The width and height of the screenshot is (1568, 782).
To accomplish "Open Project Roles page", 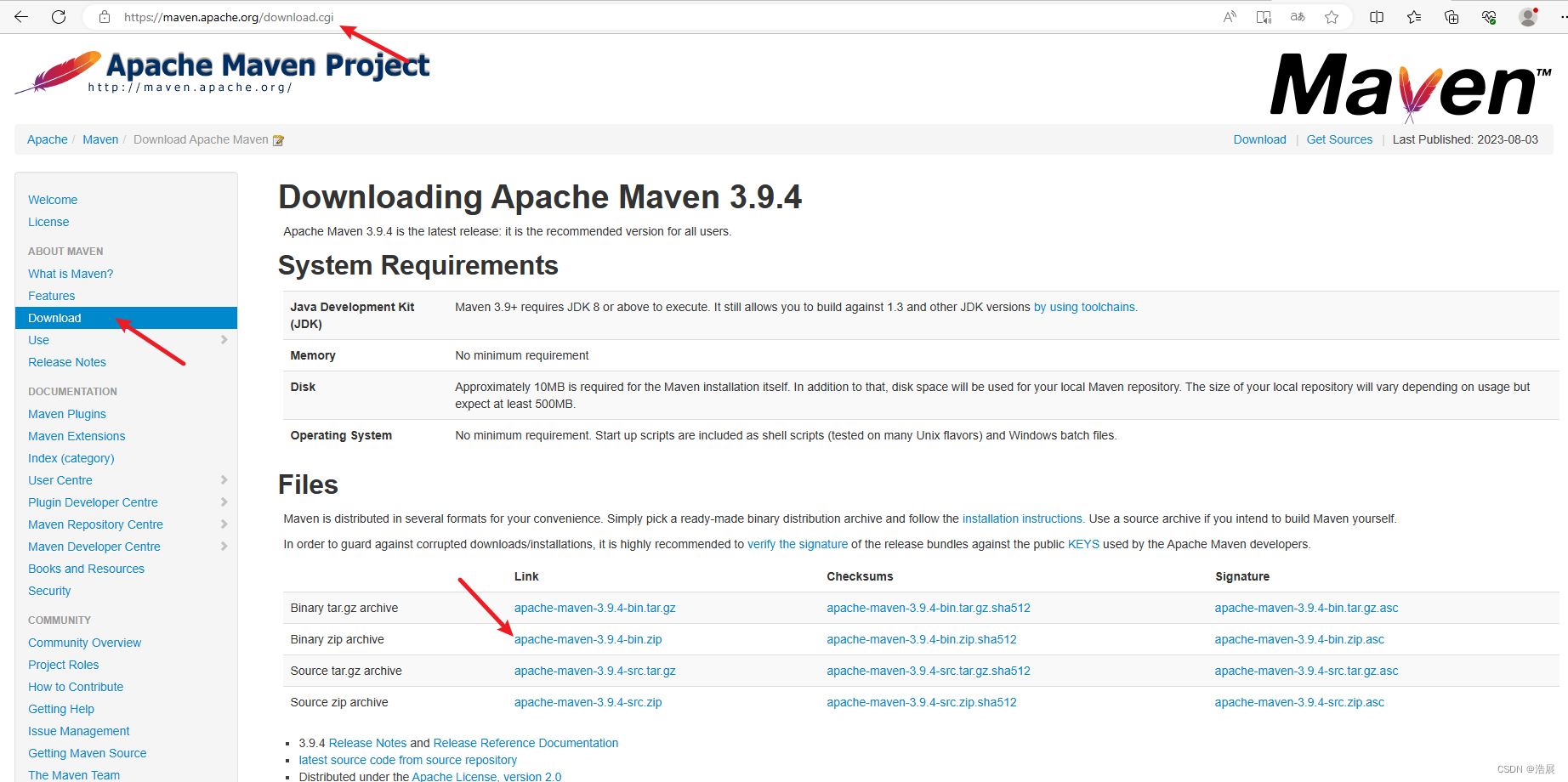I will (63, 665).
